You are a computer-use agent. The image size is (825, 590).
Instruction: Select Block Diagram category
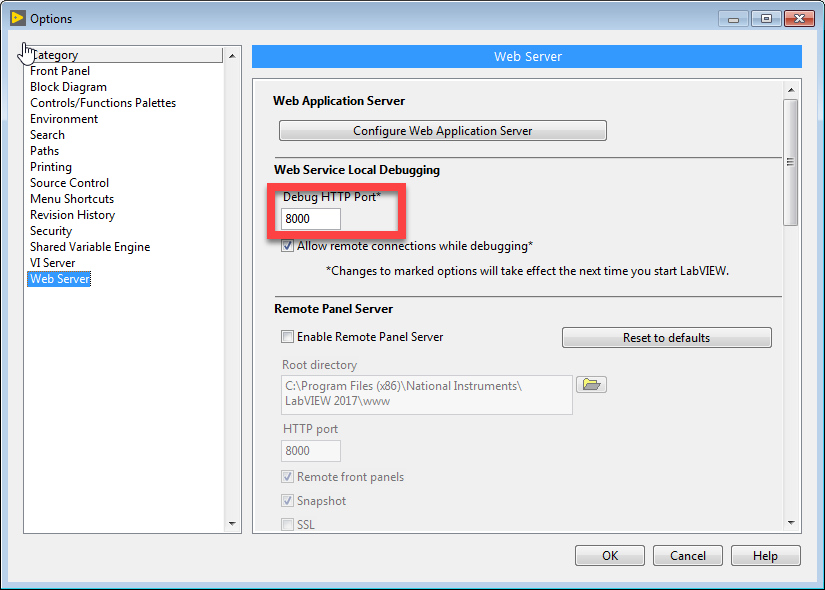(68, 87)
